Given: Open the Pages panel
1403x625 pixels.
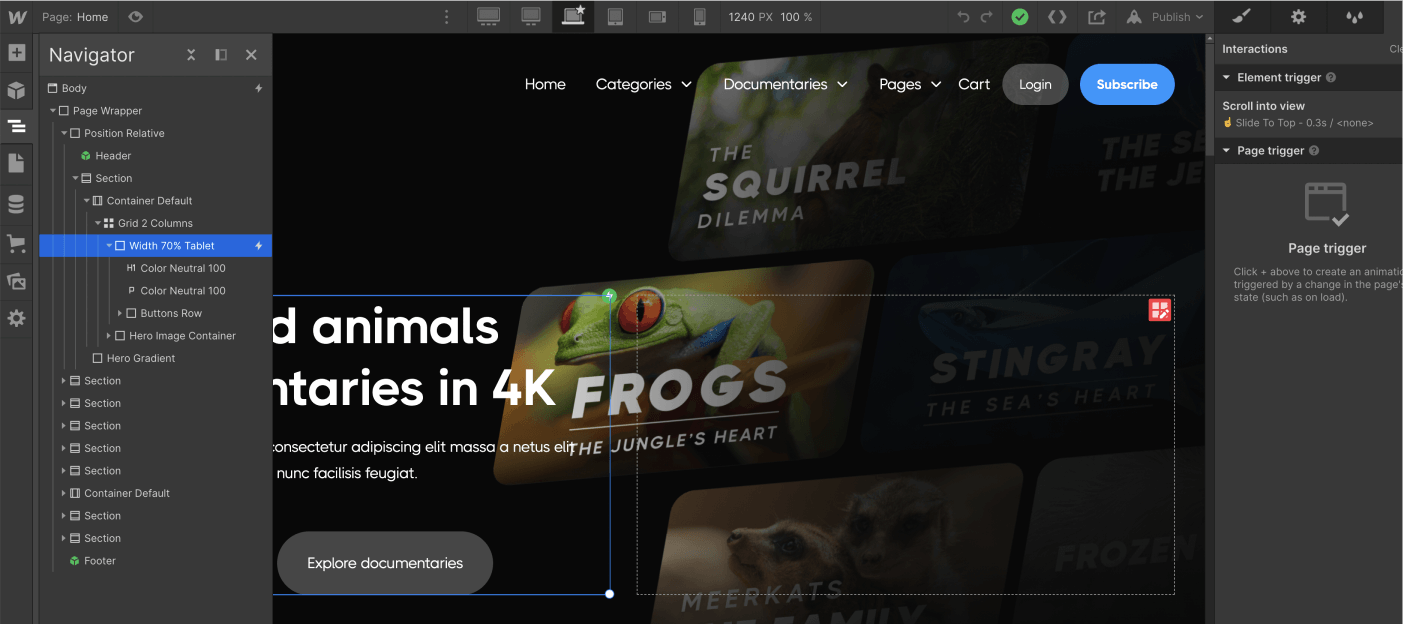Looking at the screenshot, I should tap(16, 165).
